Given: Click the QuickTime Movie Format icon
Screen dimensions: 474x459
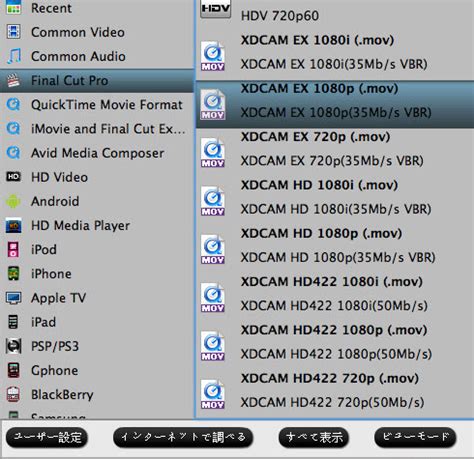Looking at the screenshot, I should point(14,105).
